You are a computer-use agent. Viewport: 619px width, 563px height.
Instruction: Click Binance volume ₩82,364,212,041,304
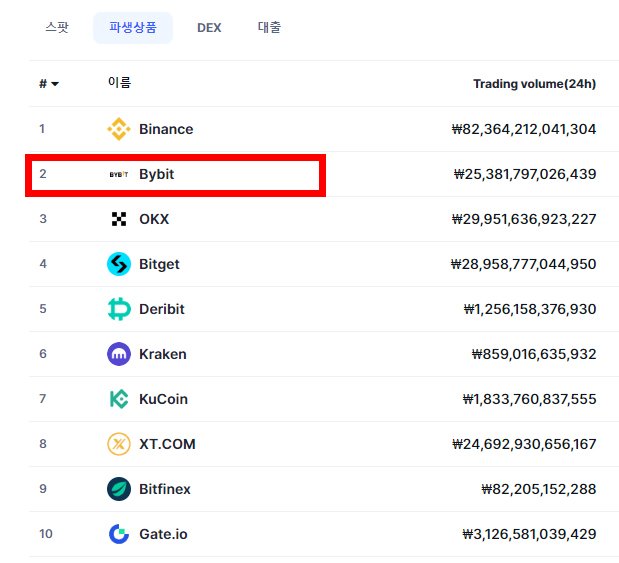pos(524,129)
